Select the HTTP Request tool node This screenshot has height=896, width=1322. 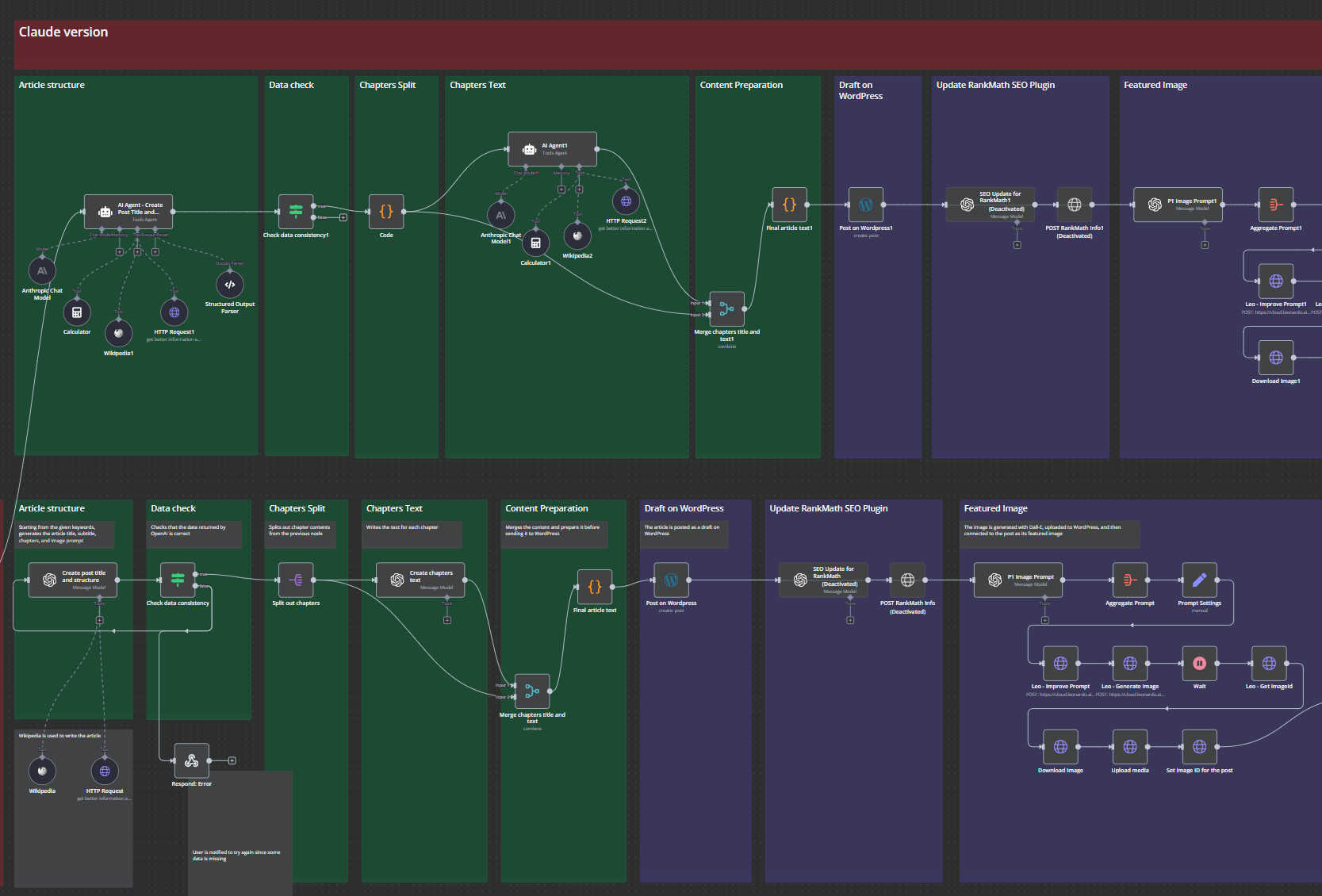click(x=105, y=771)
